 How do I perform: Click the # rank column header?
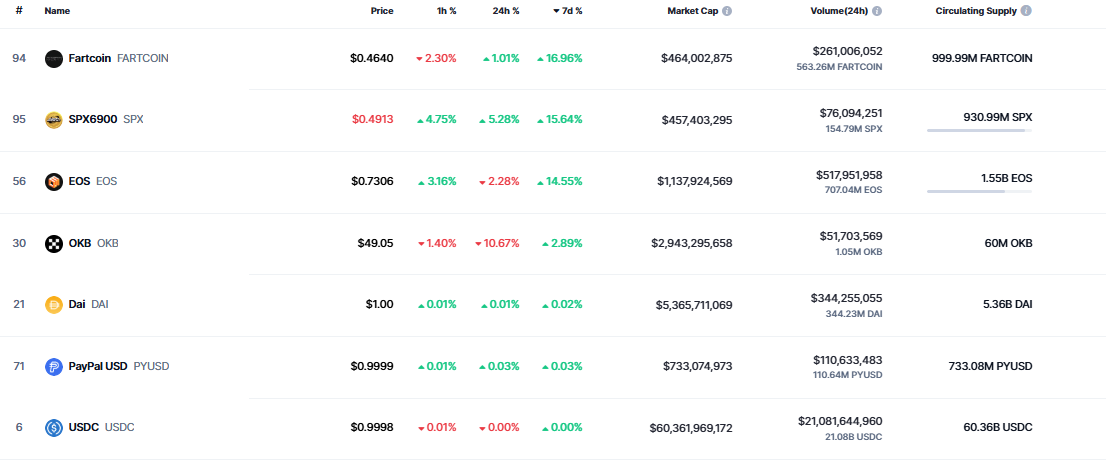(19, 11)
